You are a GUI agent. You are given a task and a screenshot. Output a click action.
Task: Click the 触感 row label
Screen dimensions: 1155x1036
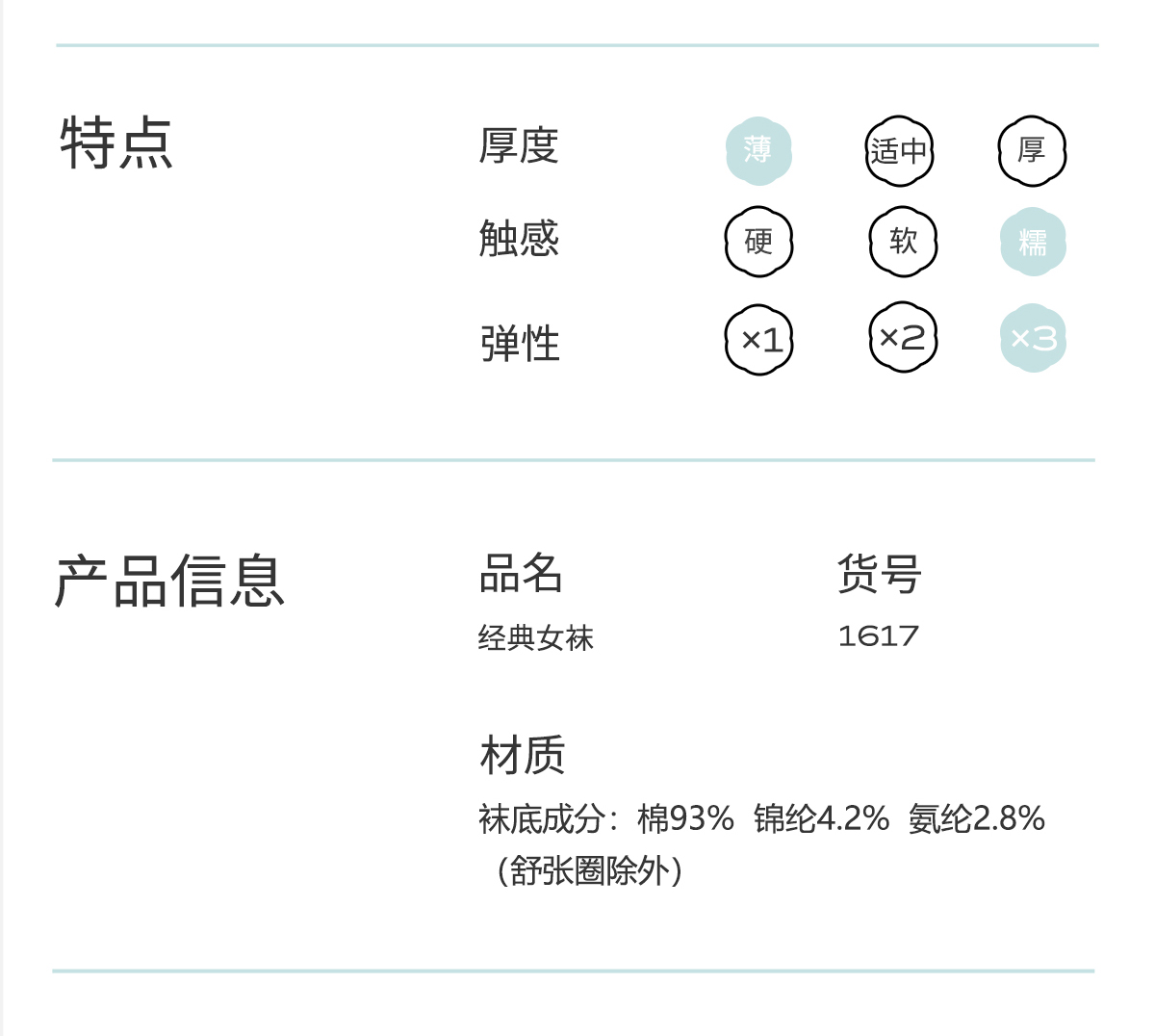[519, 238]
